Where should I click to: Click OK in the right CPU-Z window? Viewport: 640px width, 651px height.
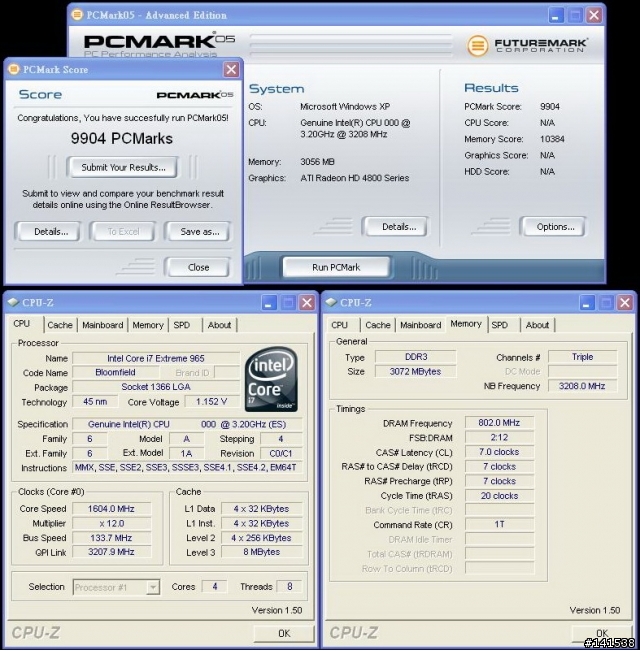click(602, 633)
